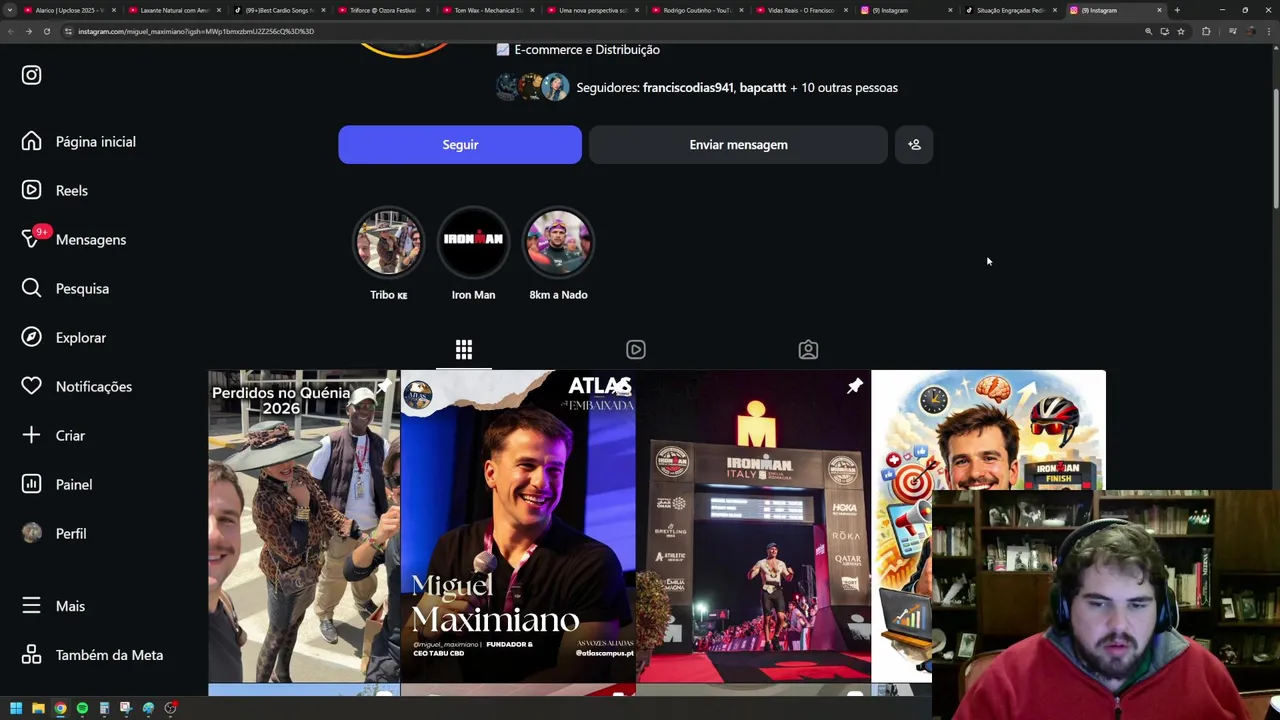Bookmark this page with star icon
This screenshot has height=720, width=1280.
[1181, 31]
